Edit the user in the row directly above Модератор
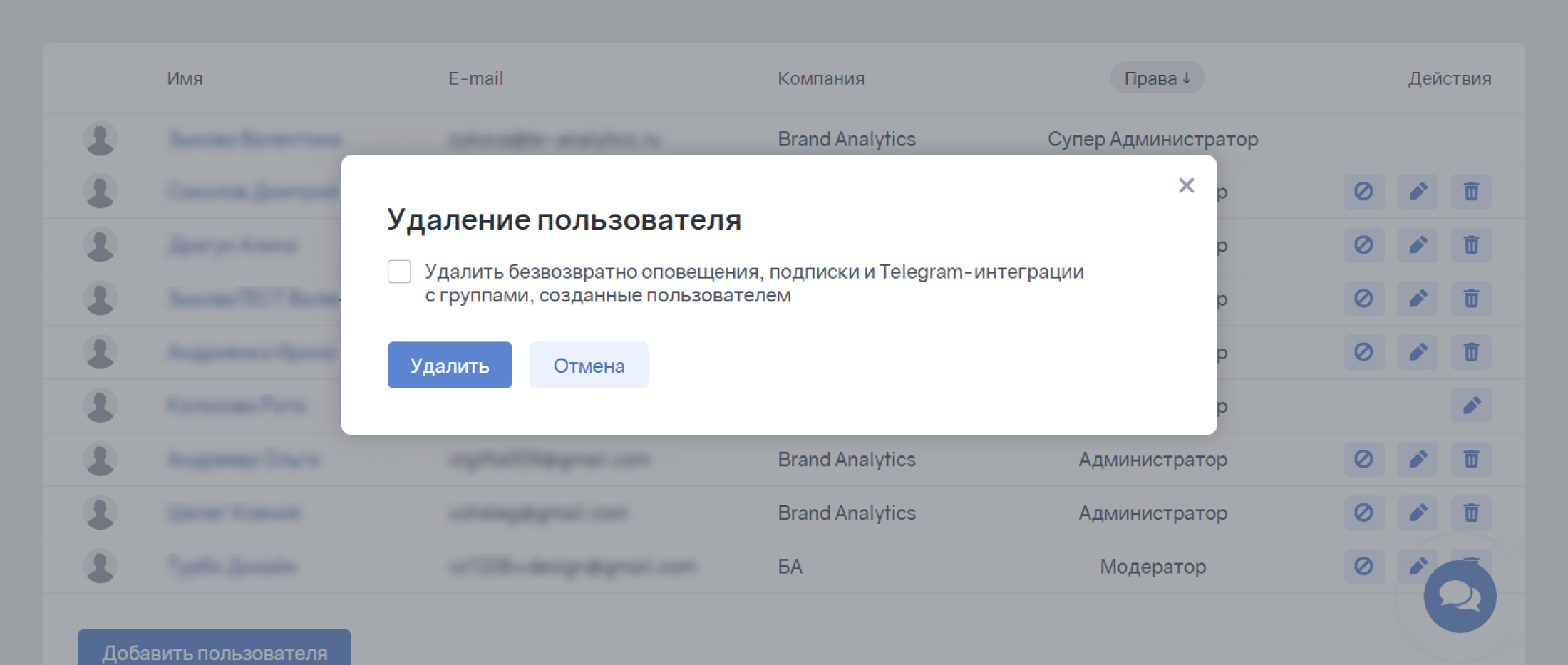This screenshot has height=665, width=1568. click(x=1417, y=512)
